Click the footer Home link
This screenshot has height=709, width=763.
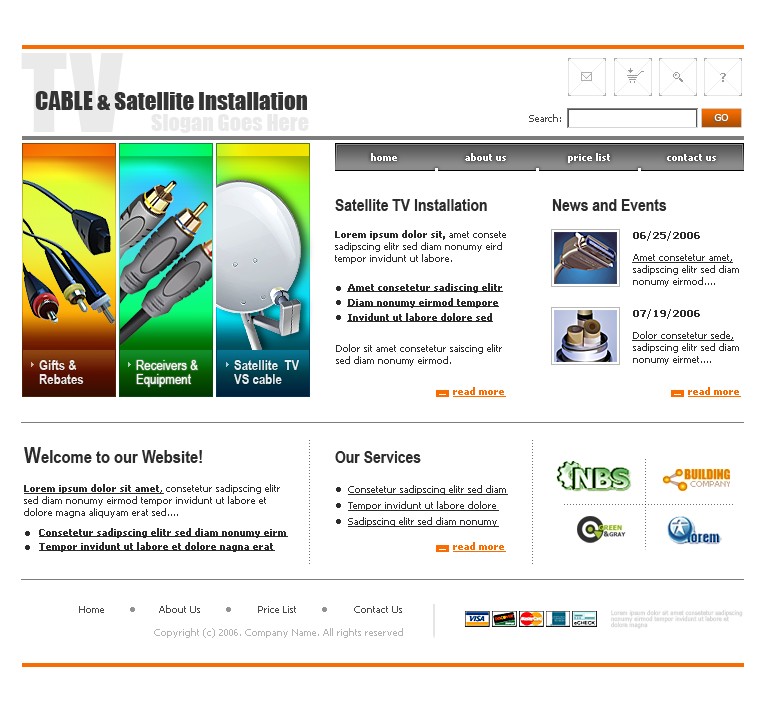tap(91, 609)
